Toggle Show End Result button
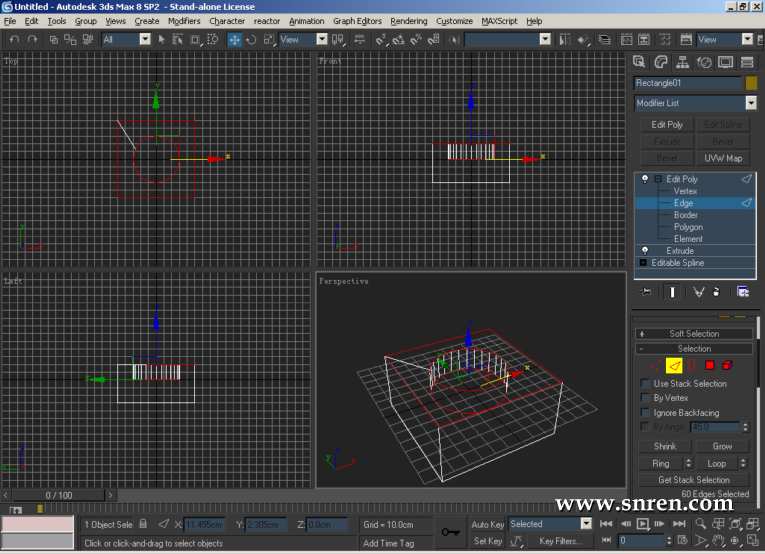 [672, 292]
